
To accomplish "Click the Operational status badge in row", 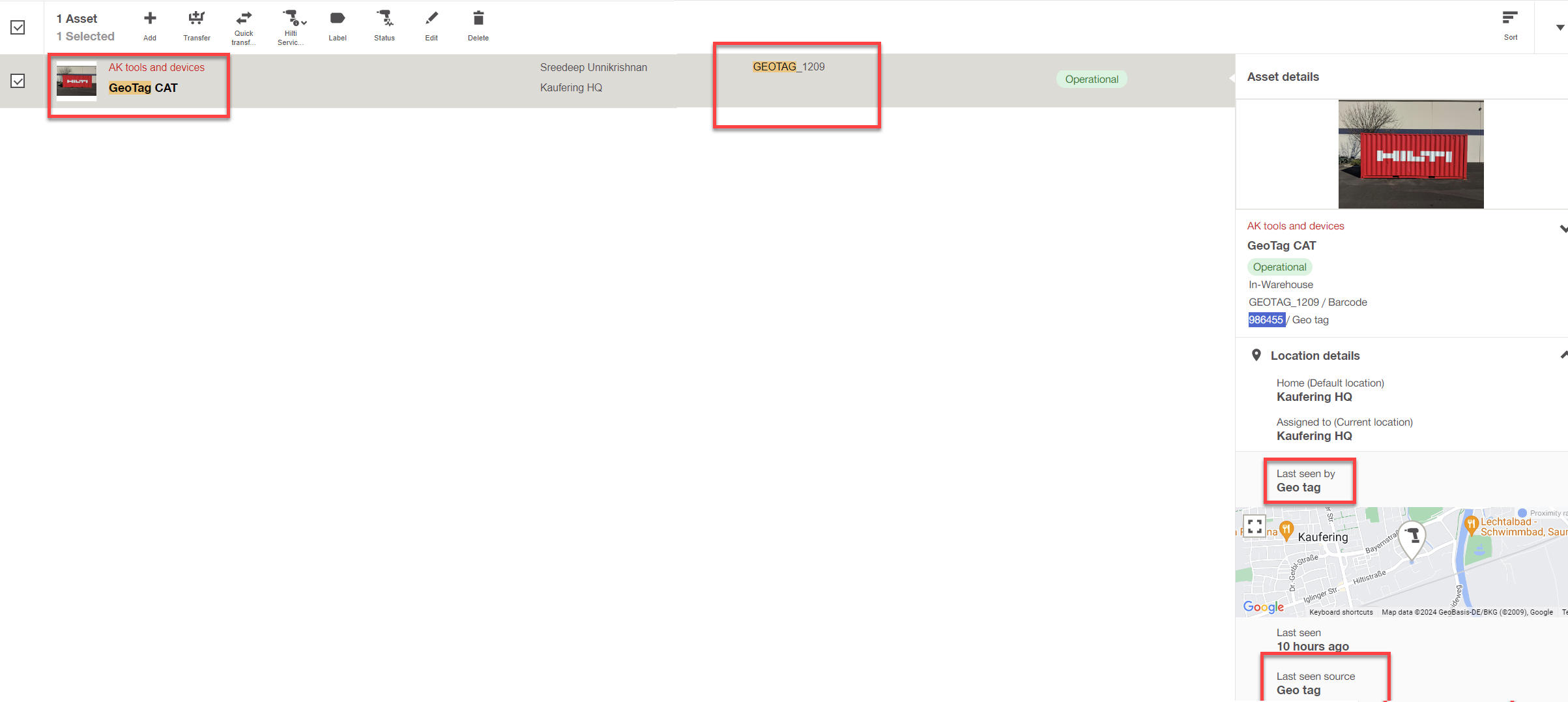I will pyautogui.click(x=1092, y=80).
